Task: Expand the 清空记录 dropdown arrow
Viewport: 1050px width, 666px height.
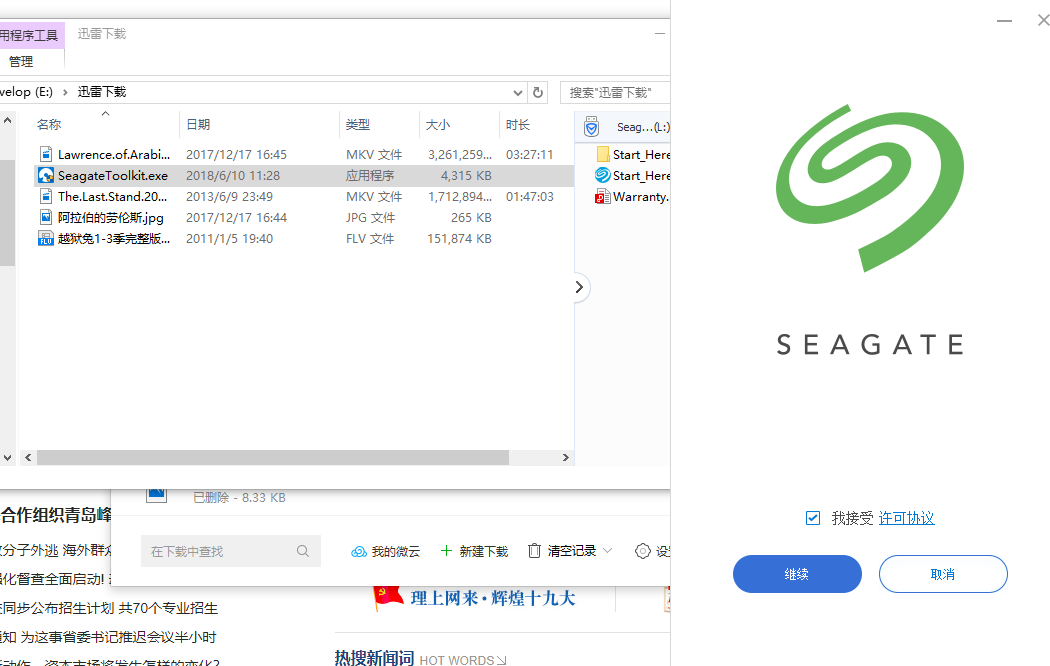Action: click(x=607, y=551)
